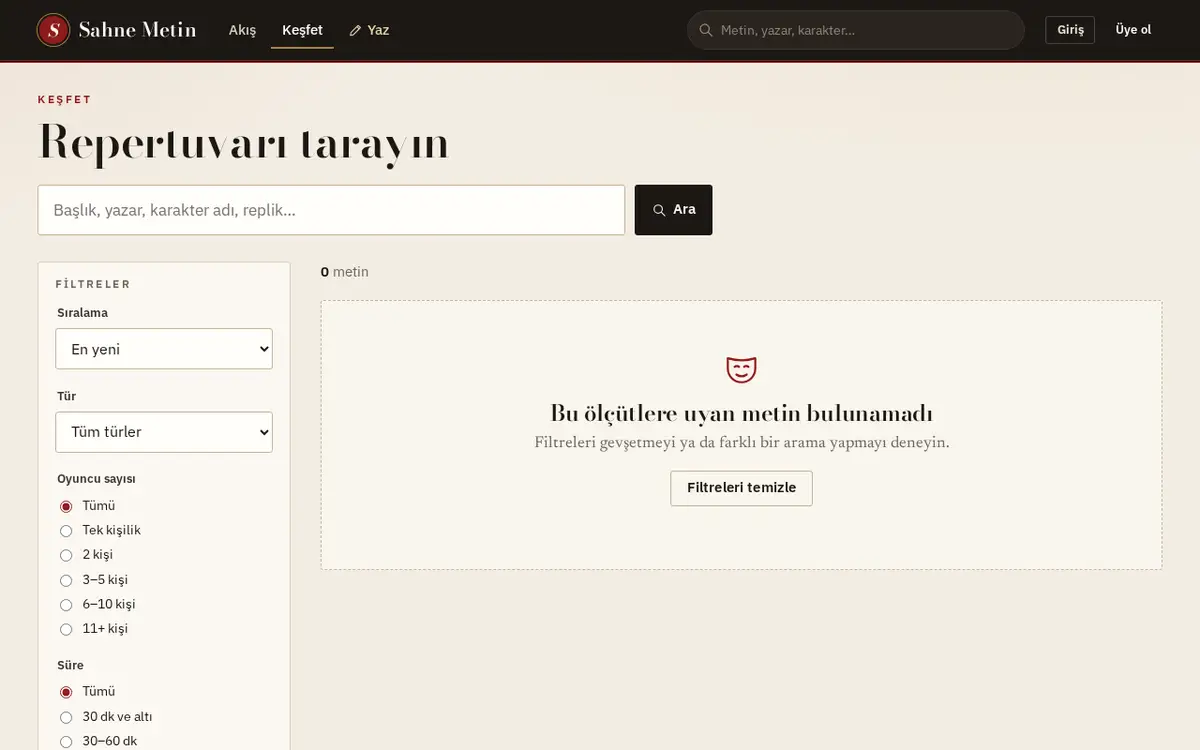This screenshot has height=750, width=1200.
Task: Expand the Tür dropdown showing Tüm türler
Action: tap(164, 432)
